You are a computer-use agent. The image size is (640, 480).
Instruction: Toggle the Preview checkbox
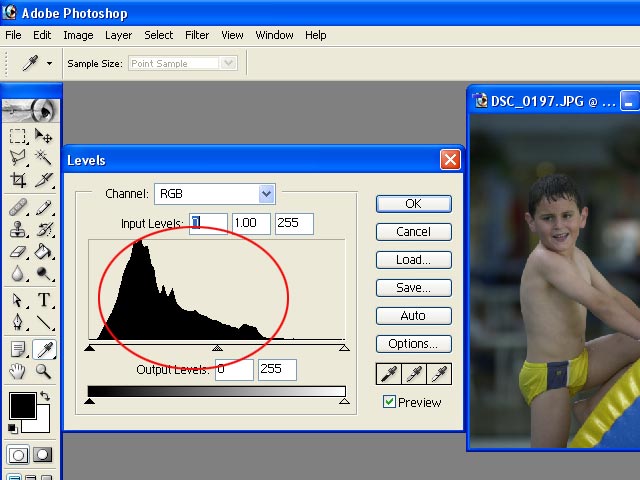click(x=389, y=402)
